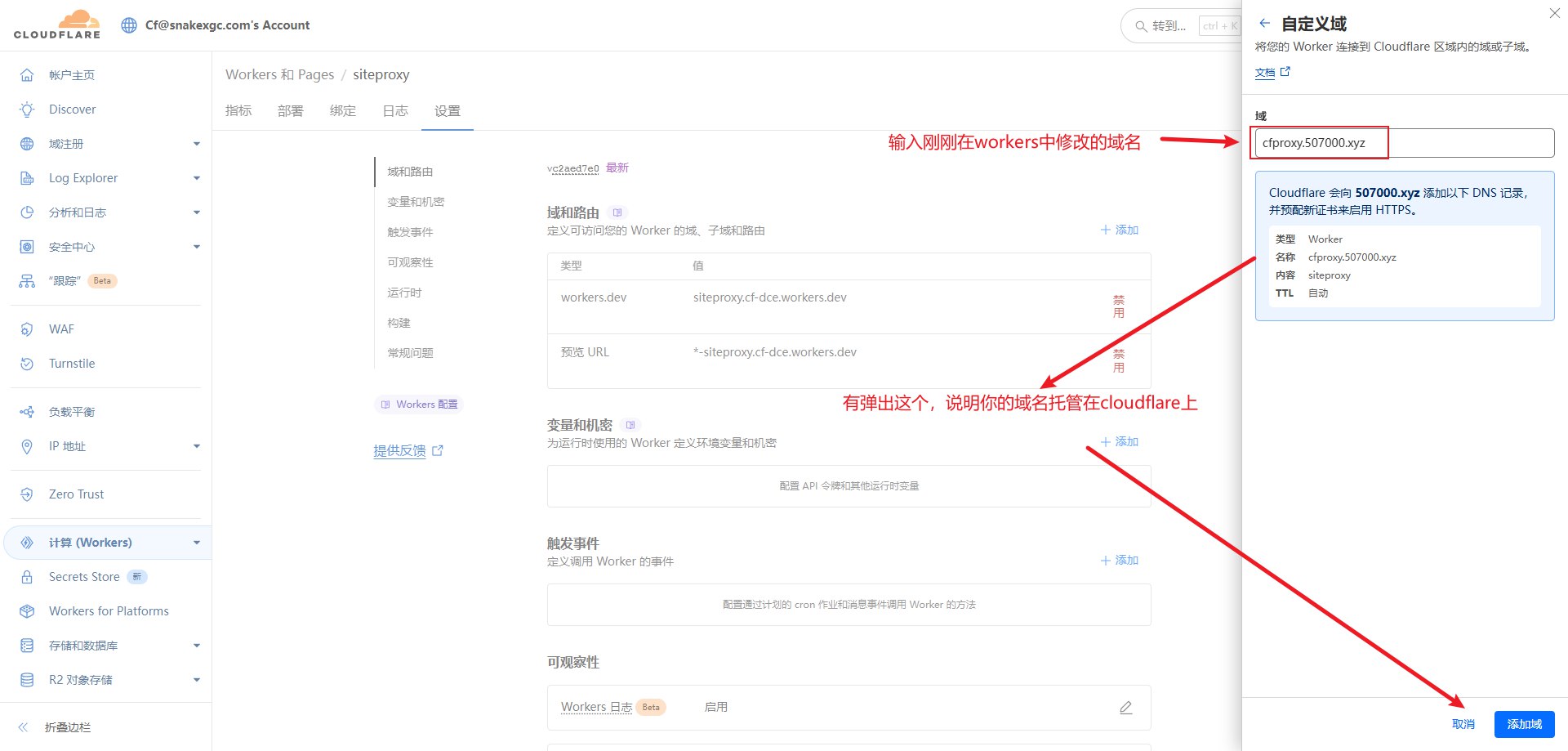The width and height of the screenshot is (1568, 751).
Task: Click the account globe icon
Action: click(129, 25)
